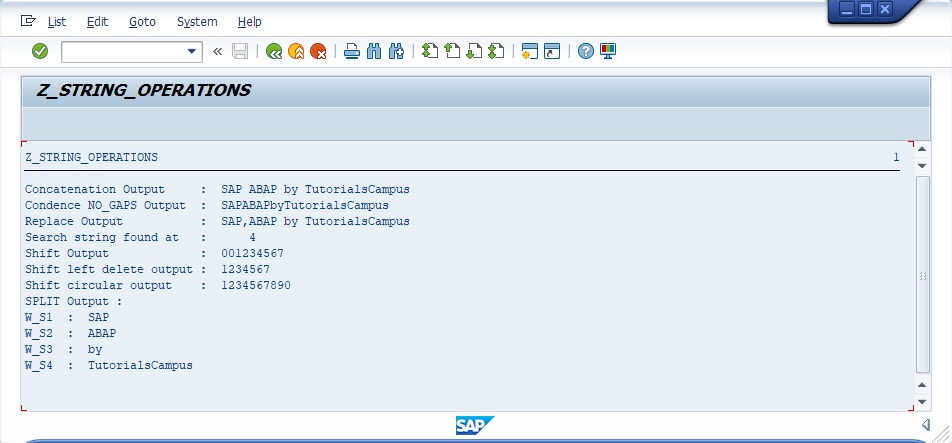Click the vertical scrollbar thumb
The image size is (952, 443).
[x=922, y=274]
